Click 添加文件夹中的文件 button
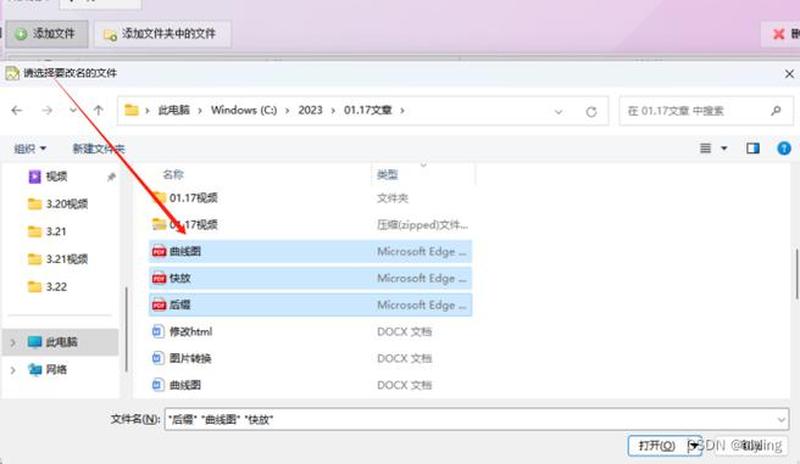This screenshot has height=464, width=800. point(162,34)
